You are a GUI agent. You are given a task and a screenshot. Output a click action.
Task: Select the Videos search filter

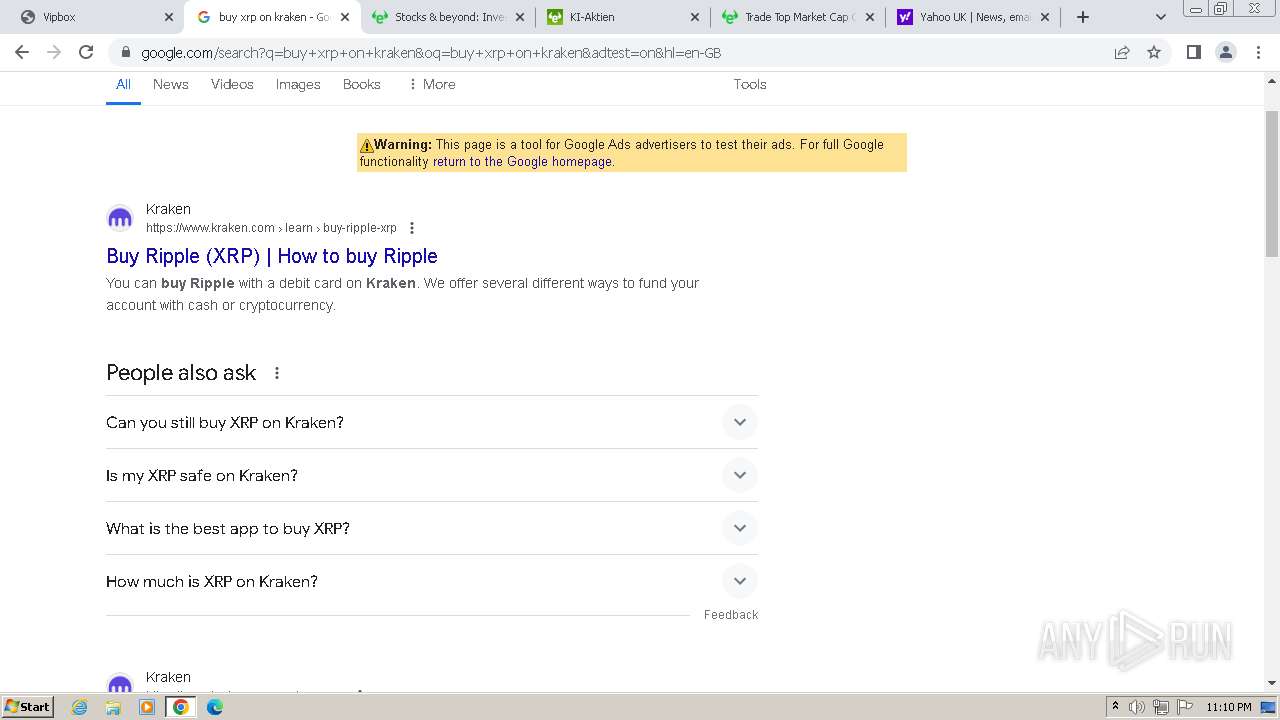tap(232, 84)
